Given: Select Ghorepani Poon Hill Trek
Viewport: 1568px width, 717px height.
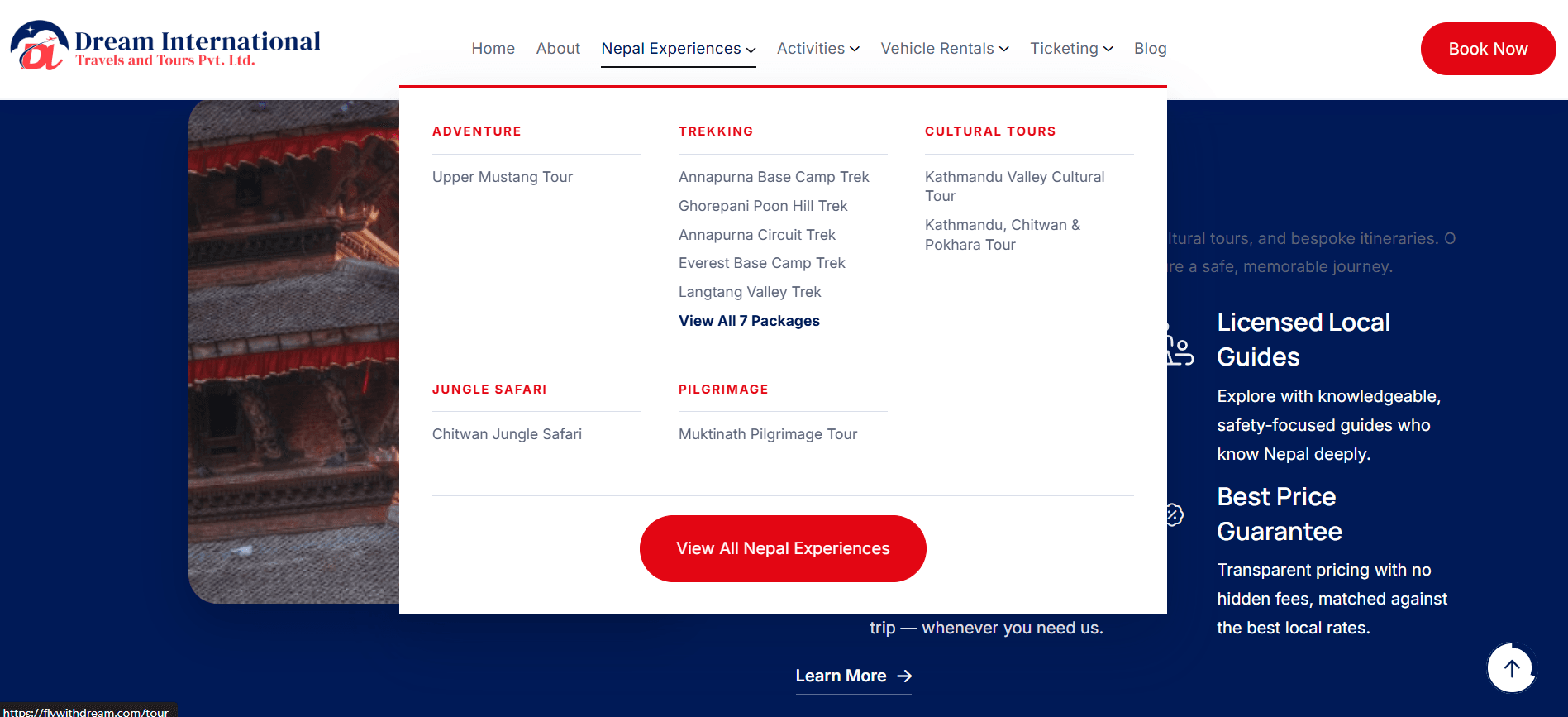Looking at the screenshot, I should [763, 206].
